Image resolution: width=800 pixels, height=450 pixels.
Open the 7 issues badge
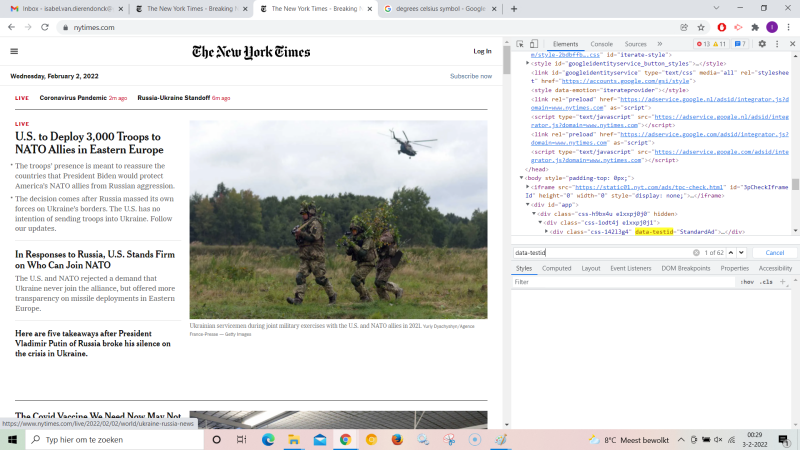[740, 44]
